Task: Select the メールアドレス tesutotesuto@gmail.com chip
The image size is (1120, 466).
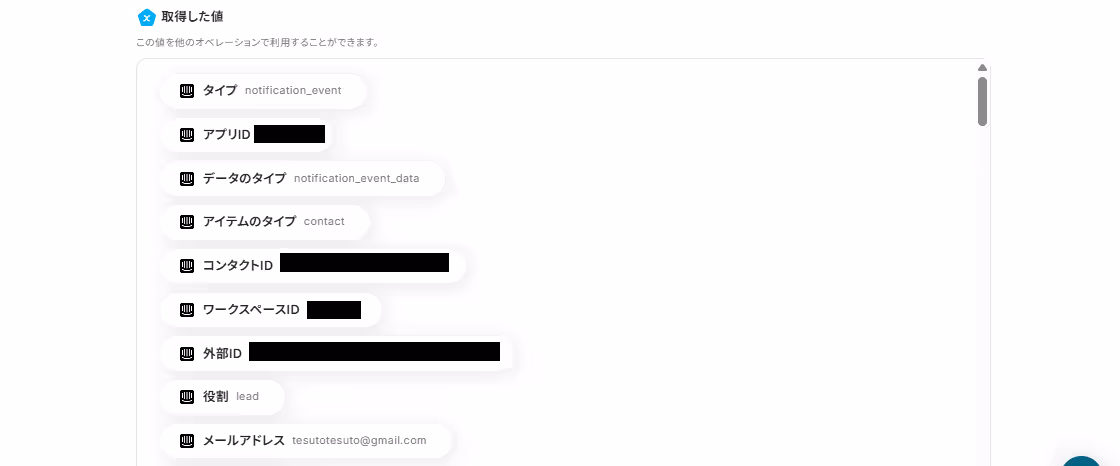Action: (306, 440)
